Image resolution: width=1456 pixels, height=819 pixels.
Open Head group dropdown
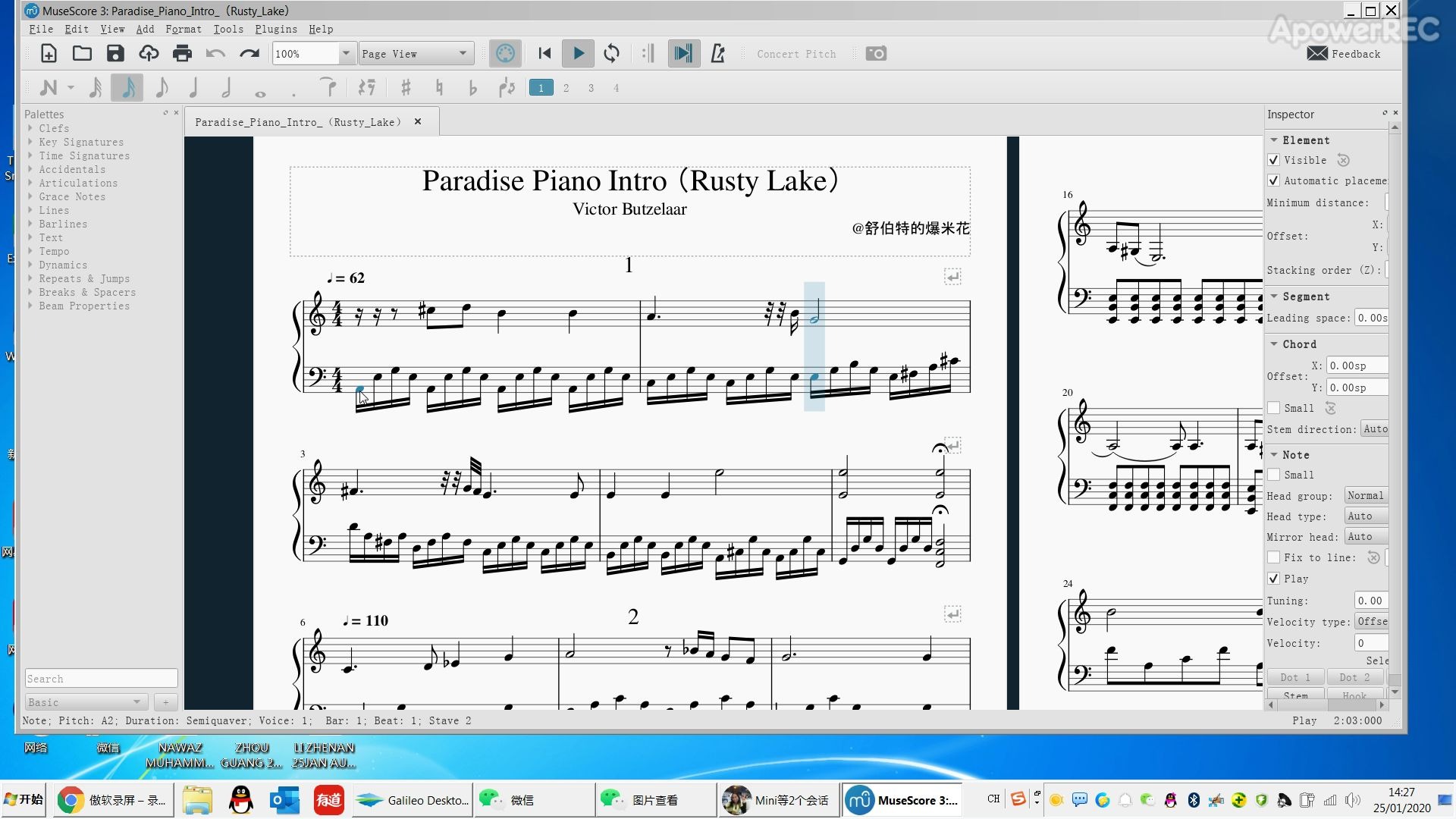tap(1366, 495)
